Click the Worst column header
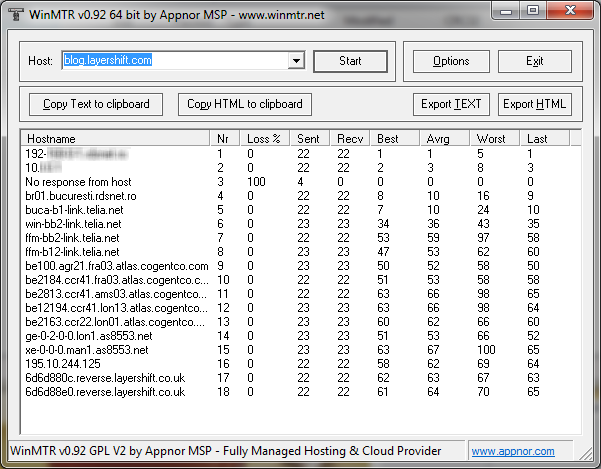The width and height of the screenshot is (601, 469). coord(495,138)
